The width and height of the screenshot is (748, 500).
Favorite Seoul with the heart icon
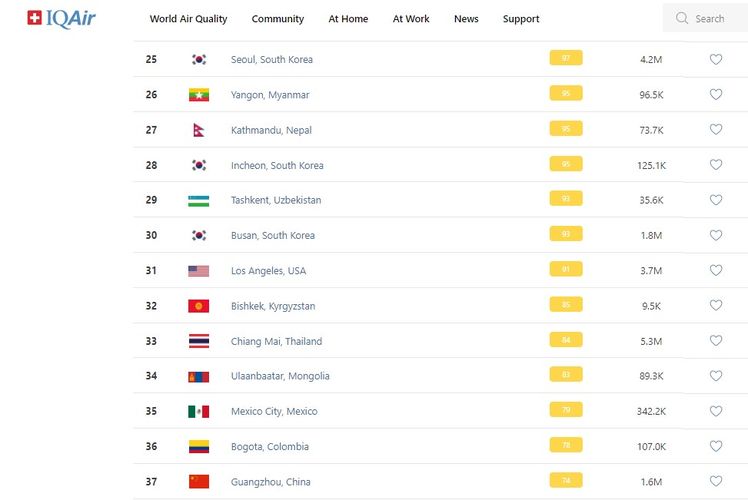point(716,59)
